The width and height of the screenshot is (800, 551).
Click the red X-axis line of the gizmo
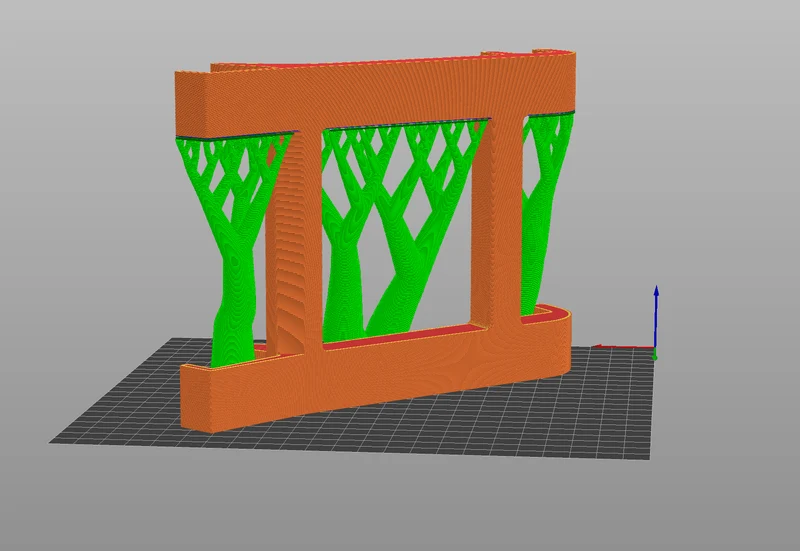[x=624, y=347]
